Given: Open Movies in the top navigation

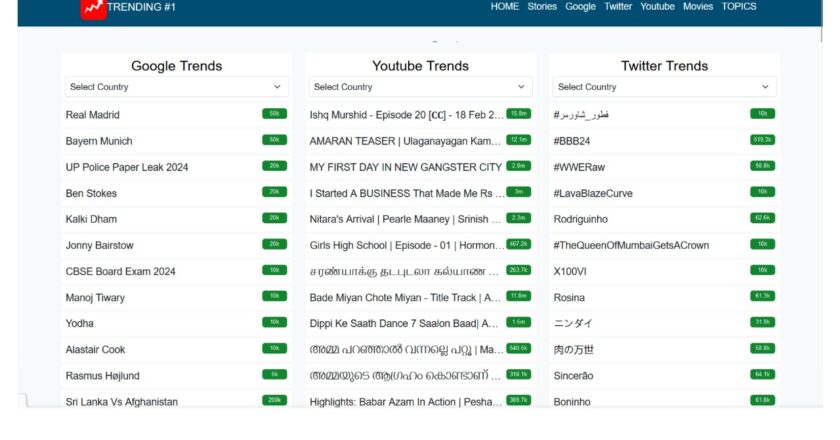Looking at the screenshot, I should (698, 6).
